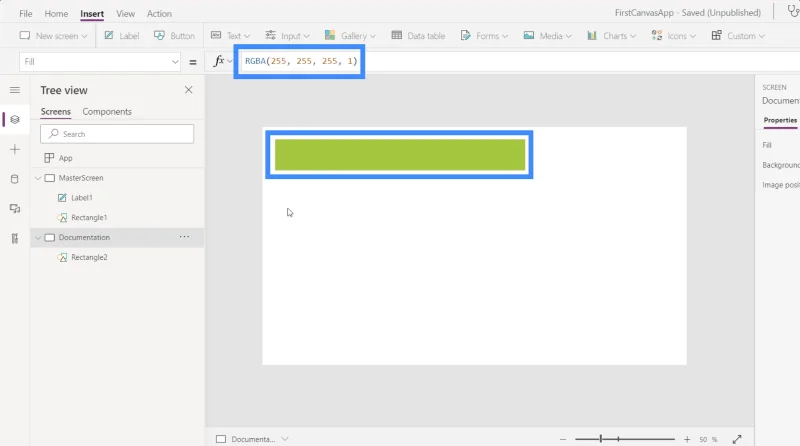Open the New screen dropdown
800x446 pixels.
tap(53, 36)
